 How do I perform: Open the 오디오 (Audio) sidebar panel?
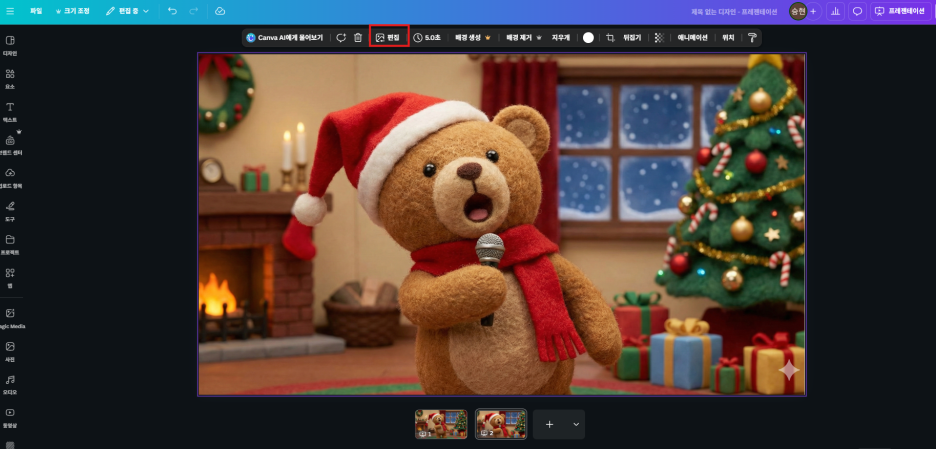[10, 385]
